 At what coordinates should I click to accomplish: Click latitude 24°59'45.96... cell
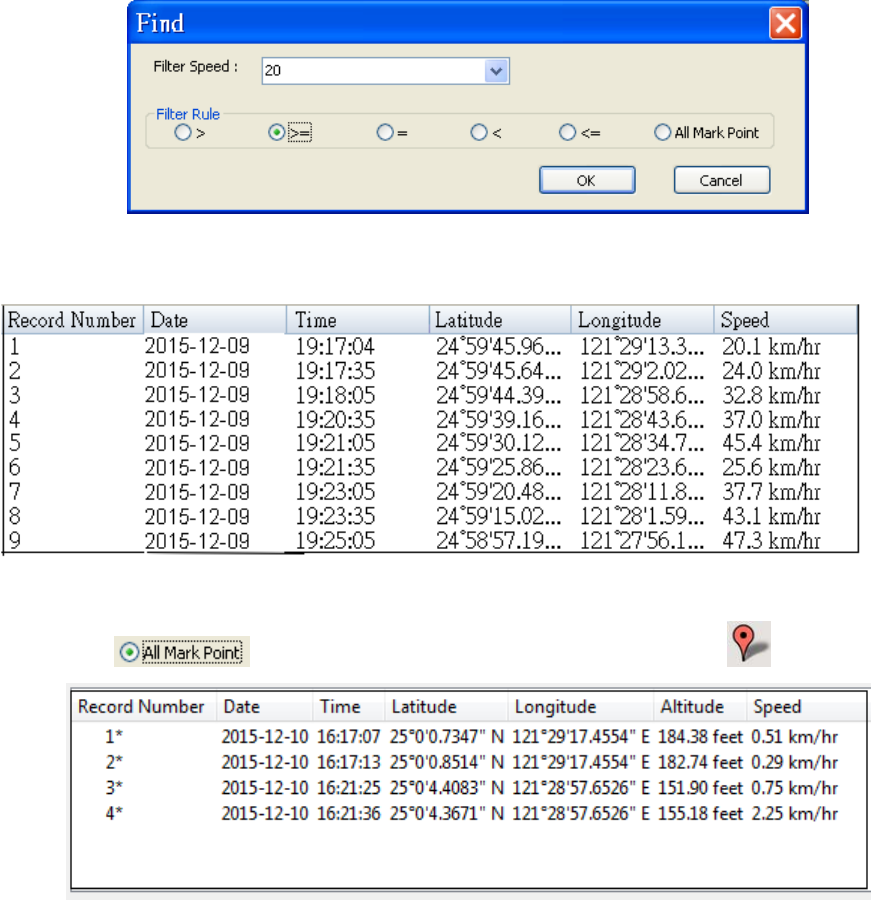coord(498,346)
